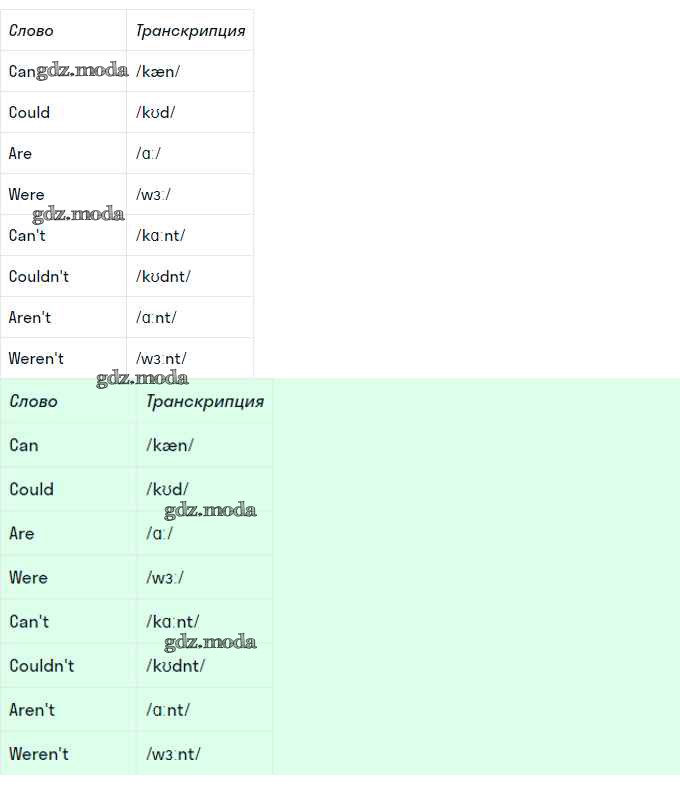Select the "Couldn't" word in the green table
Image resolution: width=680 pixels, height=810 pixels.
(x=42, y=665)
